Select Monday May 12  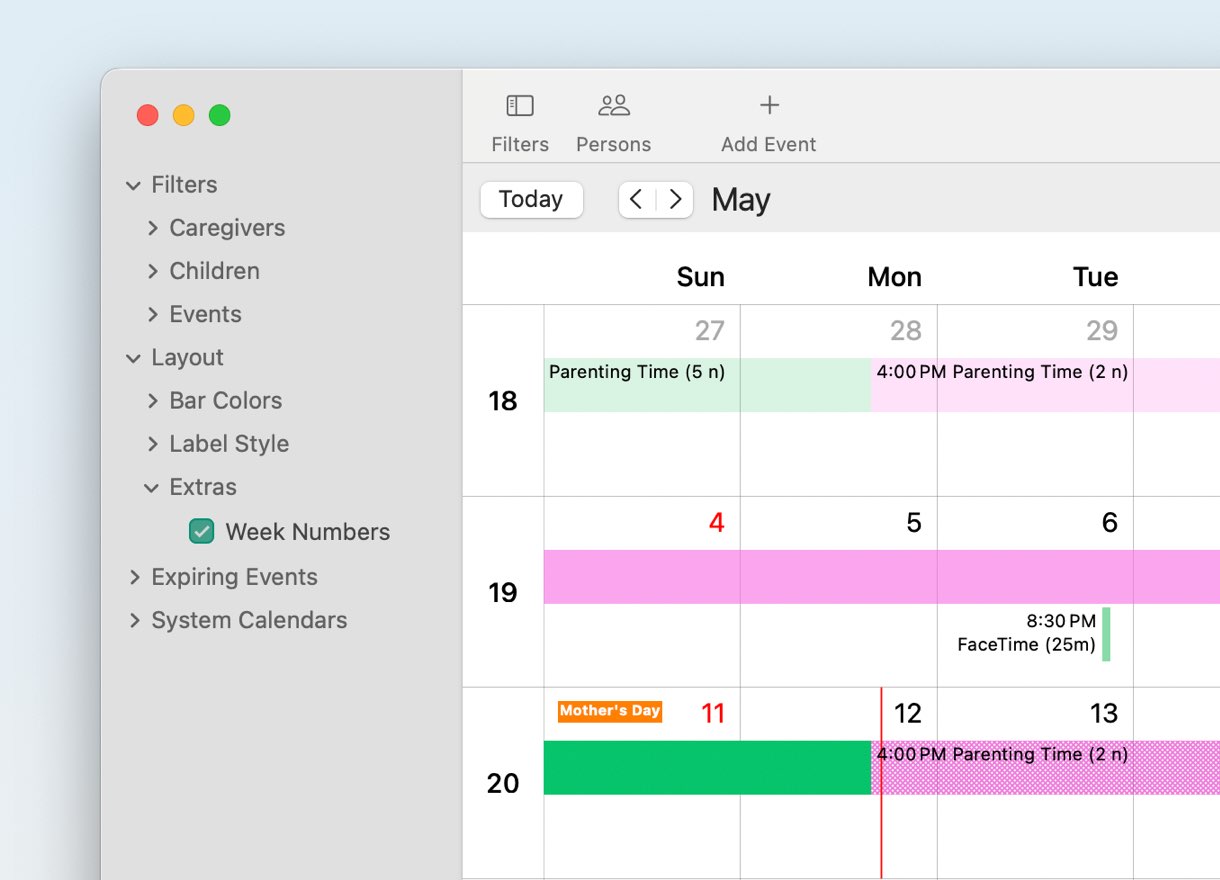[x=907, y=714]
